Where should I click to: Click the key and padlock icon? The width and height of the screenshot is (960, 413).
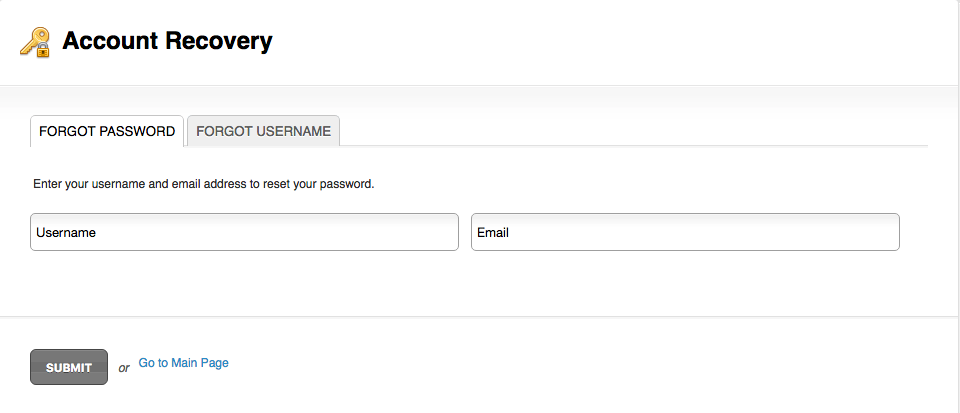[35, 42]
